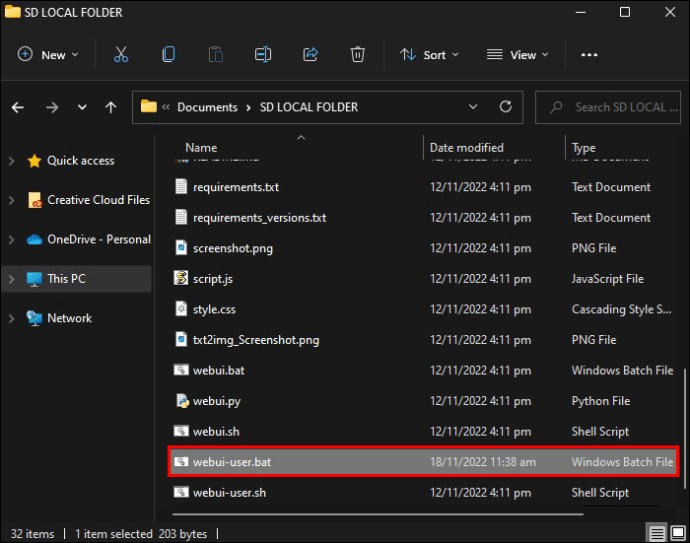Go up one folder level arrow

111,107
